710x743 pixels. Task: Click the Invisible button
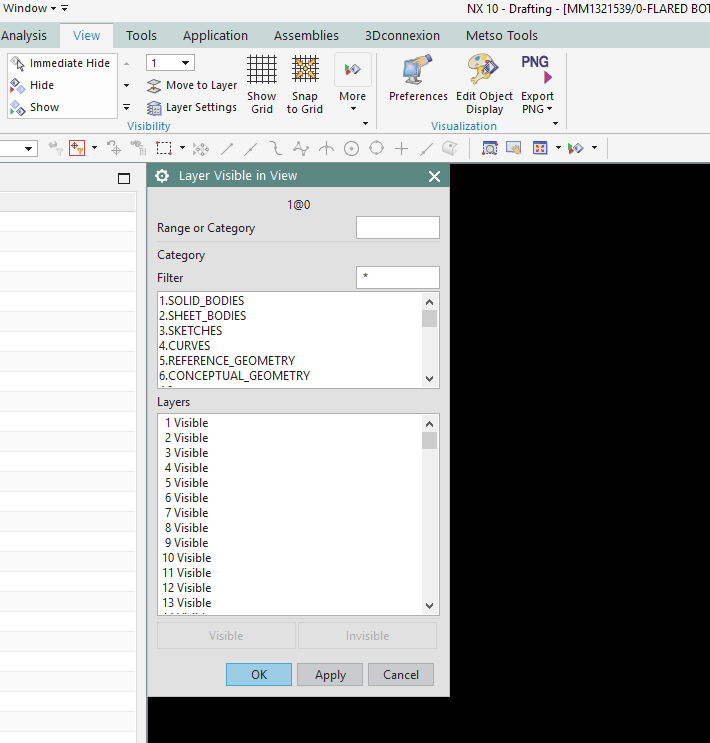click(367, 635)
